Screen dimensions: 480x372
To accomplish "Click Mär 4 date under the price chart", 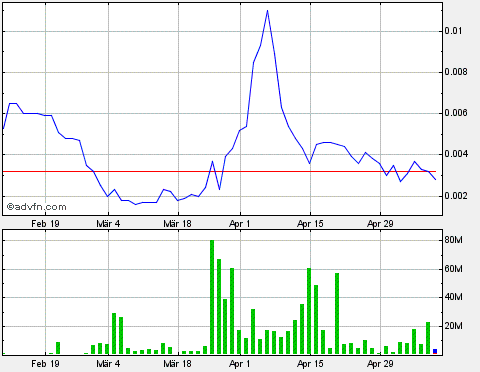I will tap(108, 224).
